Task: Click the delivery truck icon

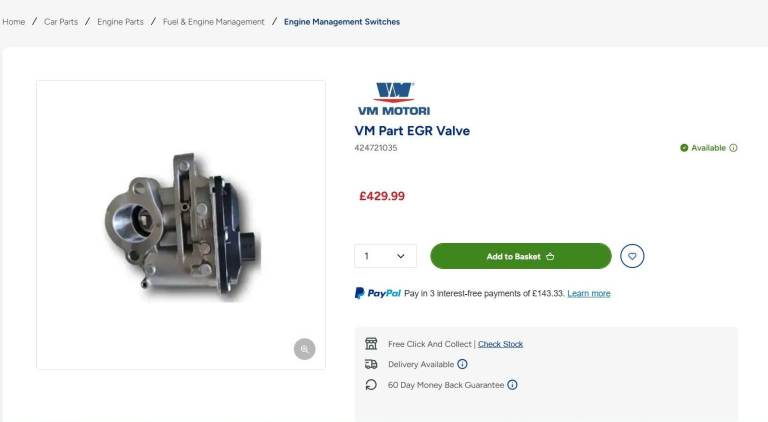Action: 371,364
